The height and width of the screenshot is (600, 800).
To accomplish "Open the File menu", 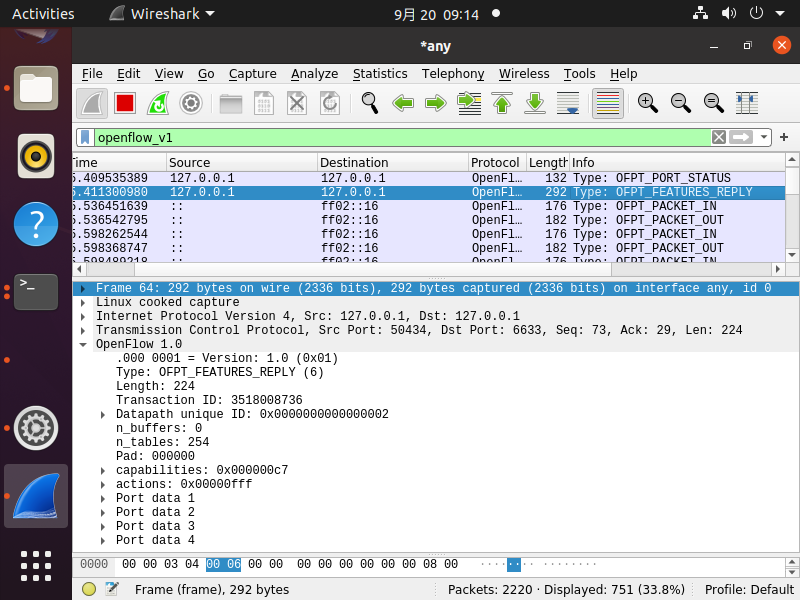I will click(92, 74).
